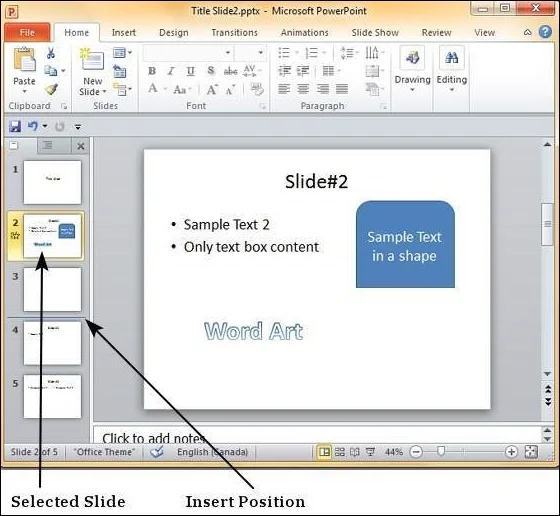Switch to Transitions tab
This screenshot has height=516, width=560.
pos(234,32)
